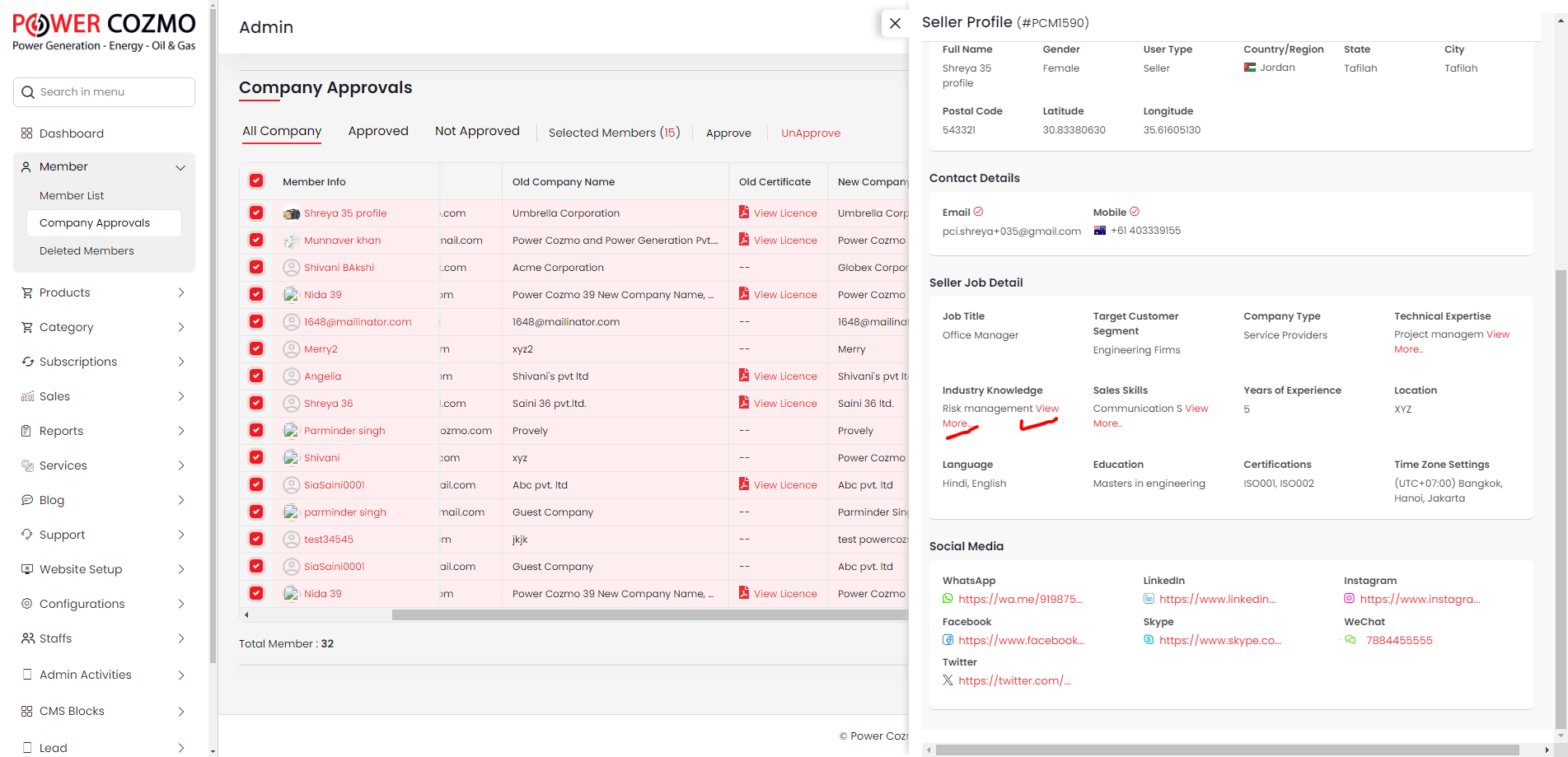Click the LinkedIn icon in Social Media
The image size is (1568, 757).
pos(1149,599)
